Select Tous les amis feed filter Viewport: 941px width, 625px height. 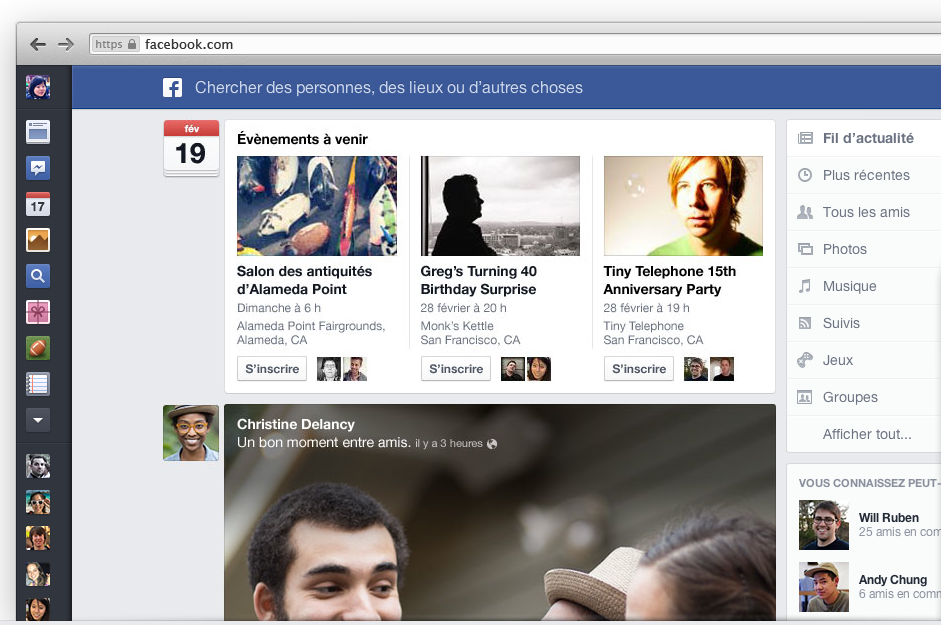(866, 213)
